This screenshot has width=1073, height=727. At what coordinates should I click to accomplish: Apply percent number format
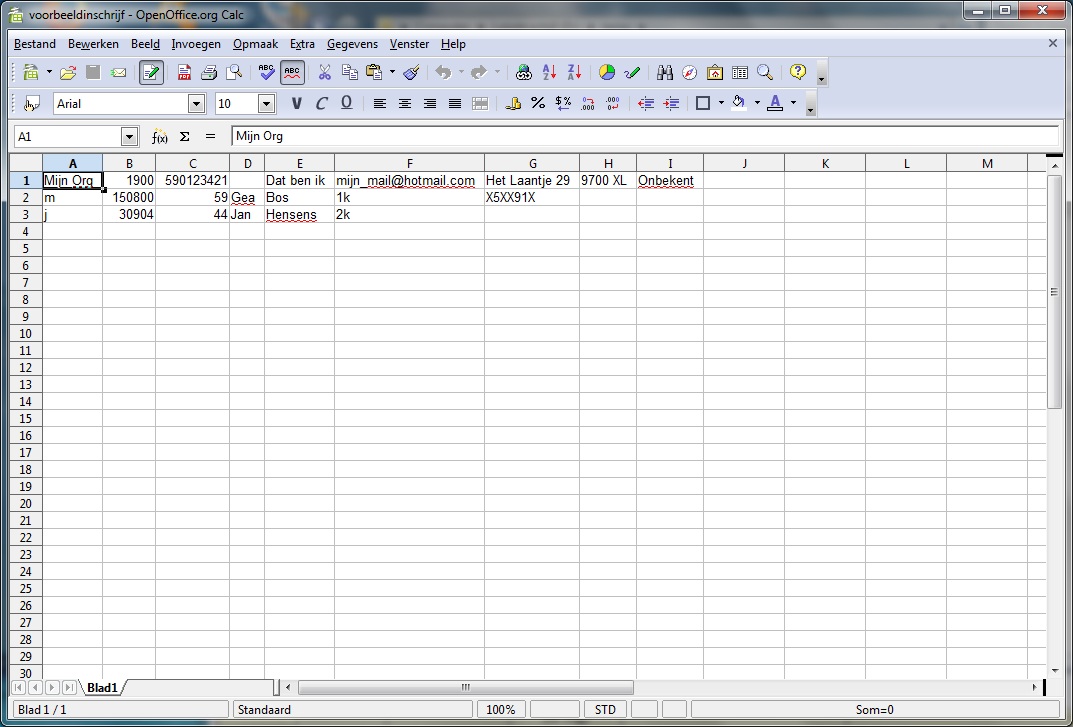[538, 103]
